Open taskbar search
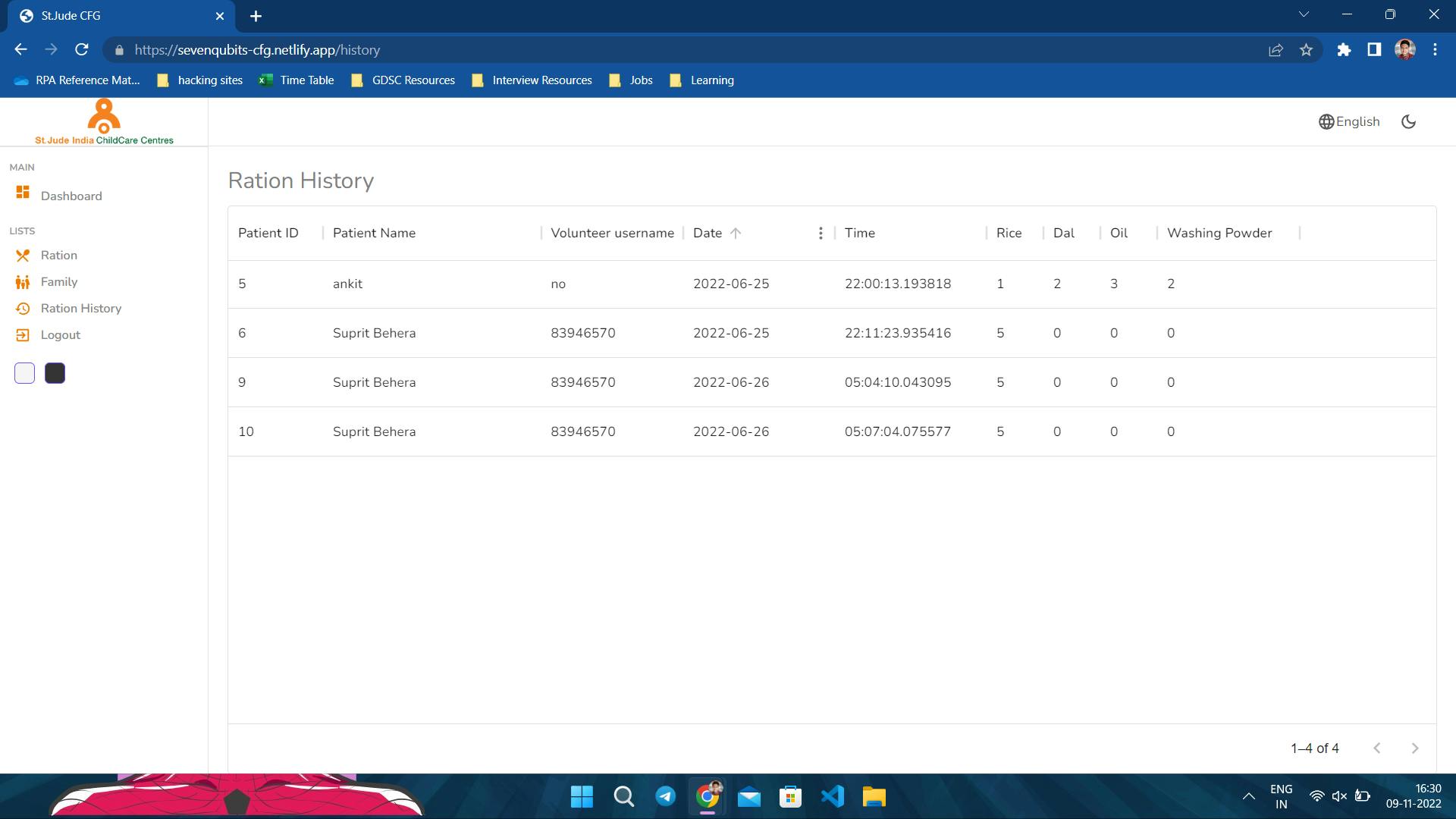1456x819 pixels. tap(623, 797)
